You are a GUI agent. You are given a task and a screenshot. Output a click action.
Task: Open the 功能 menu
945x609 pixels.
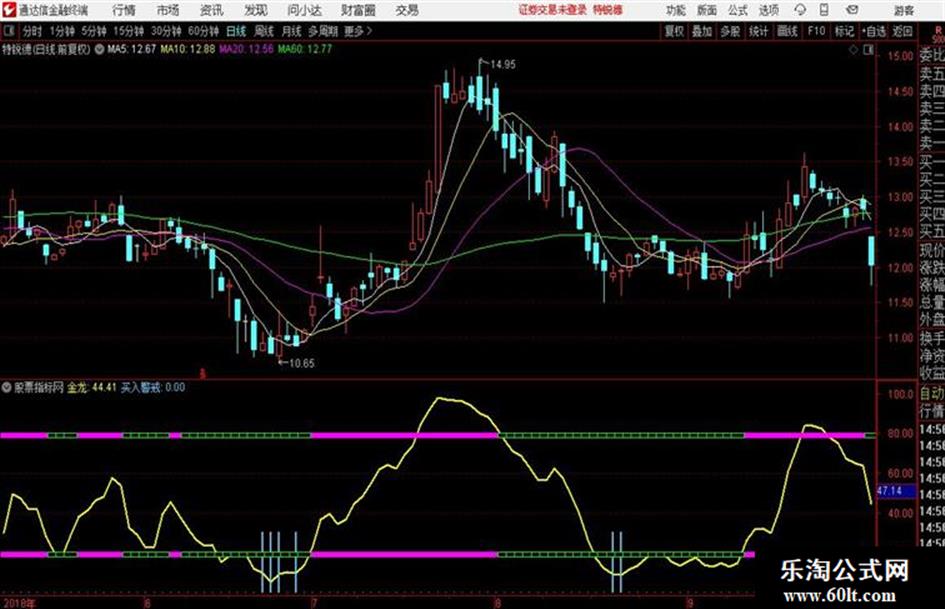[x=676, y=10]
